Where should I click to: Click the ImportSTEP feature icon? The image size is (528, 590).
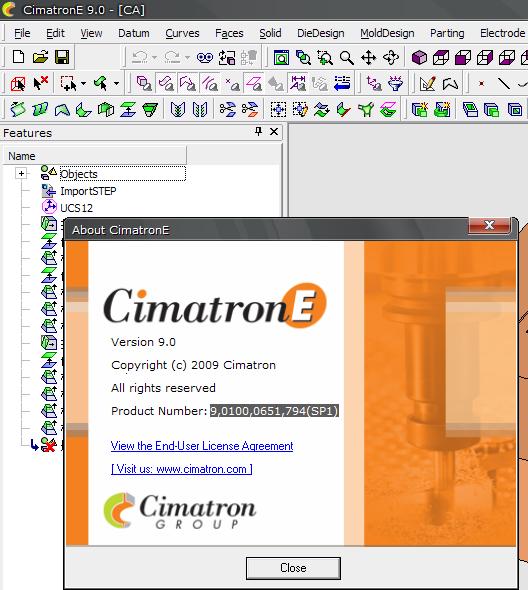point(49,191)
